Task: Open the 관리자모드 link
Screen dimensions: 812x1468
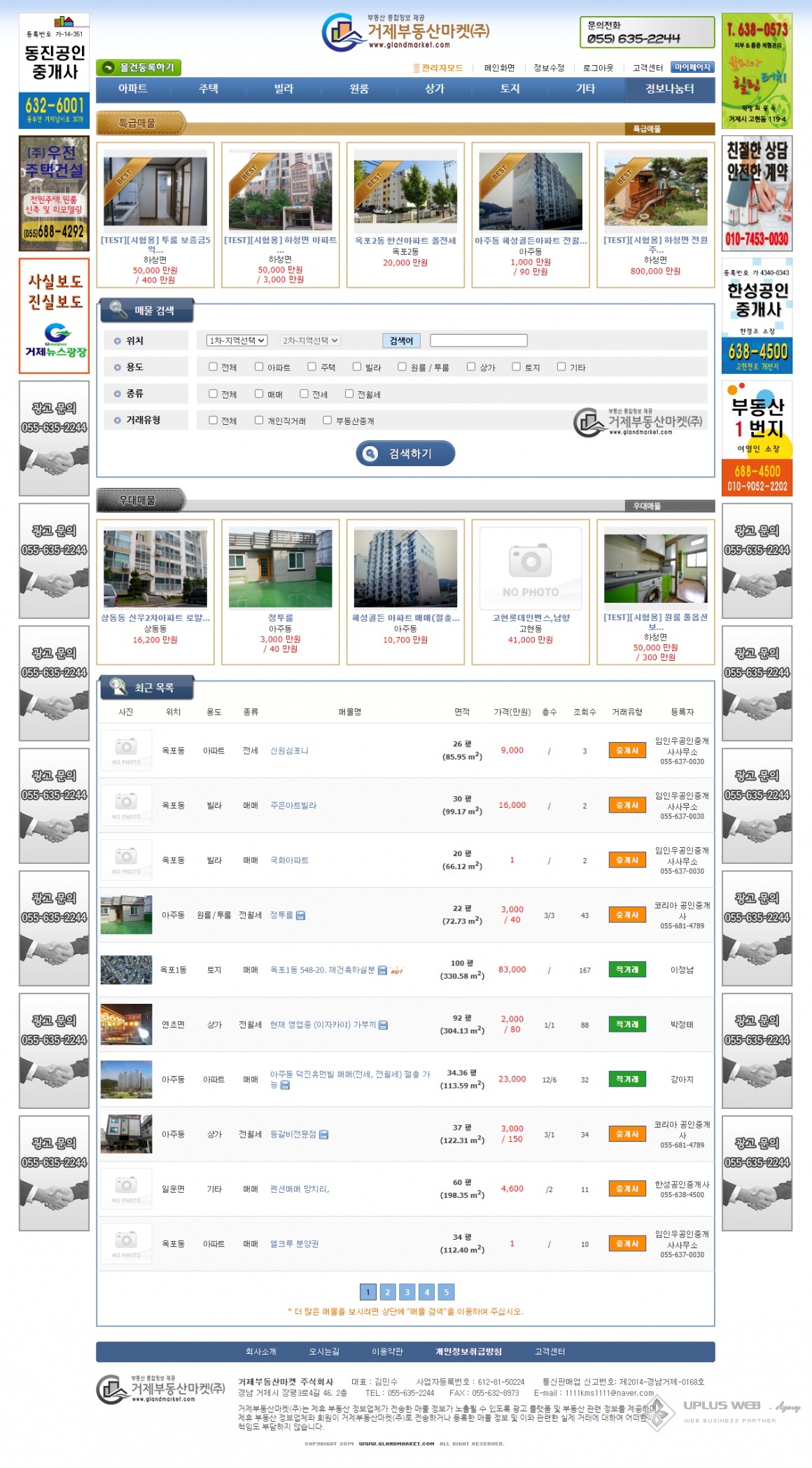Action: [438, 68]
